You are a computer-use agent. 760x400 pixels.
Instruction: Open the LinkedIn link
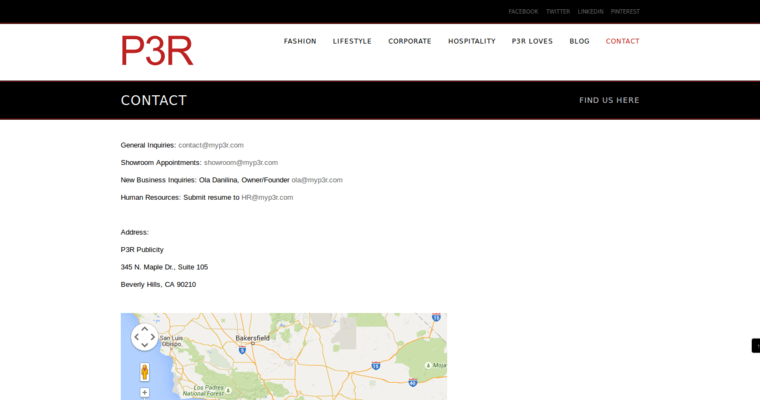[x=590, y=12]
